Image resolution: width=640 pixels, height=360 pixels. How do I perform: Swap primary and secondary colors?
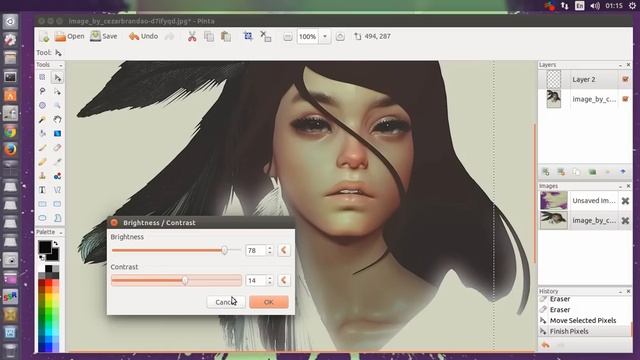click(56, 243)
